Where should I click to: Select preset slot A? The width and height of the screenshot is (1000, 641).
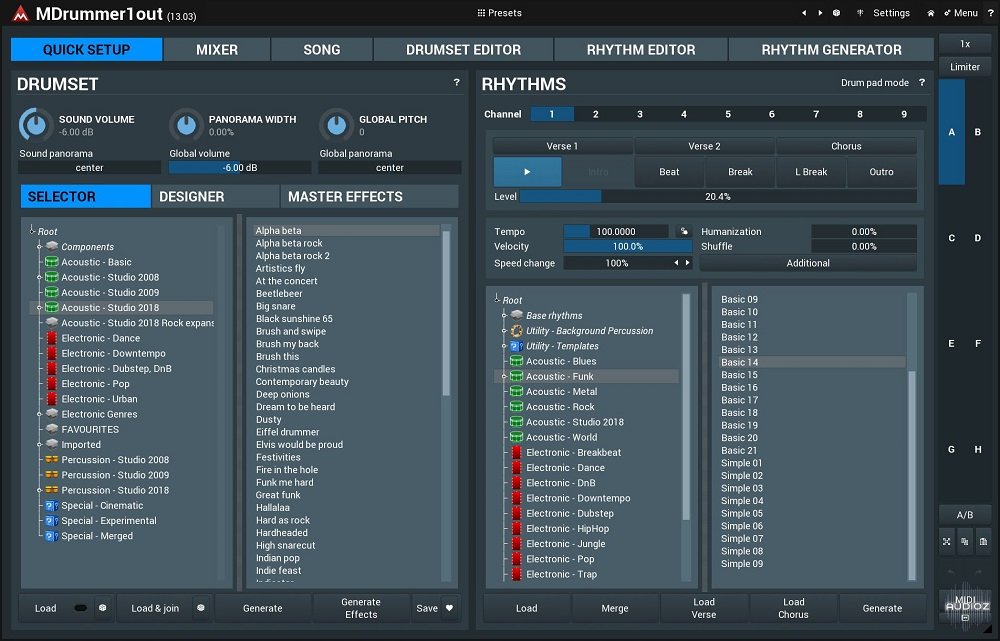point(952,132)
